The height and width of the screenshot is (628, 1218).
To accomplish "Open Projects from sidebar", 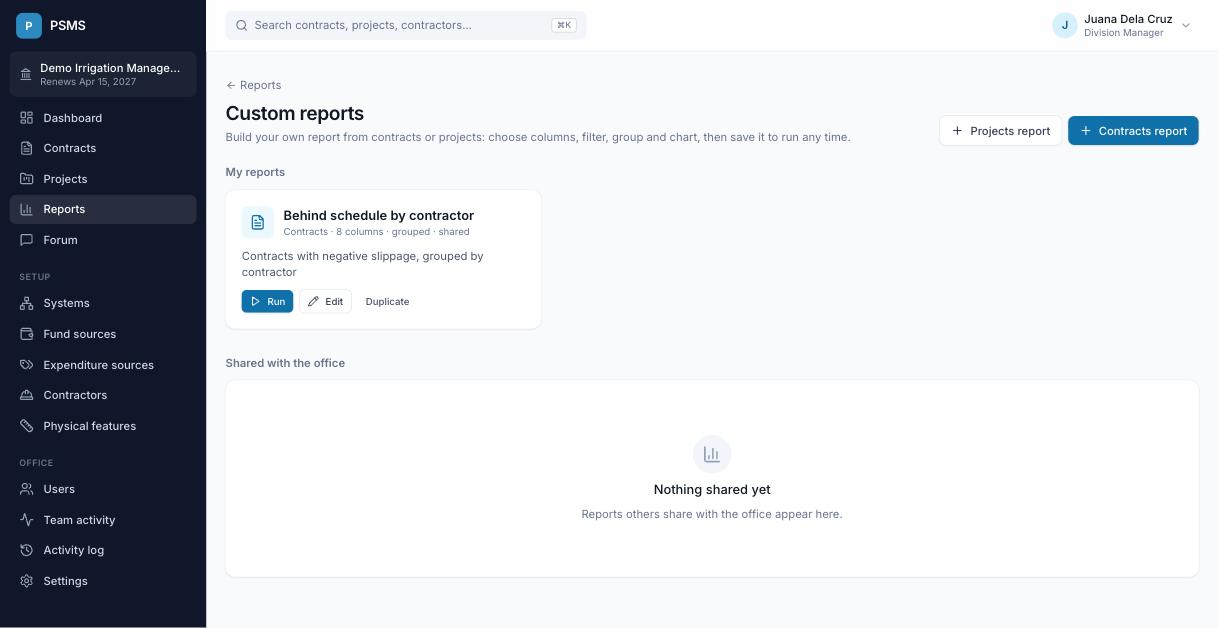I will tap(103, 179).
